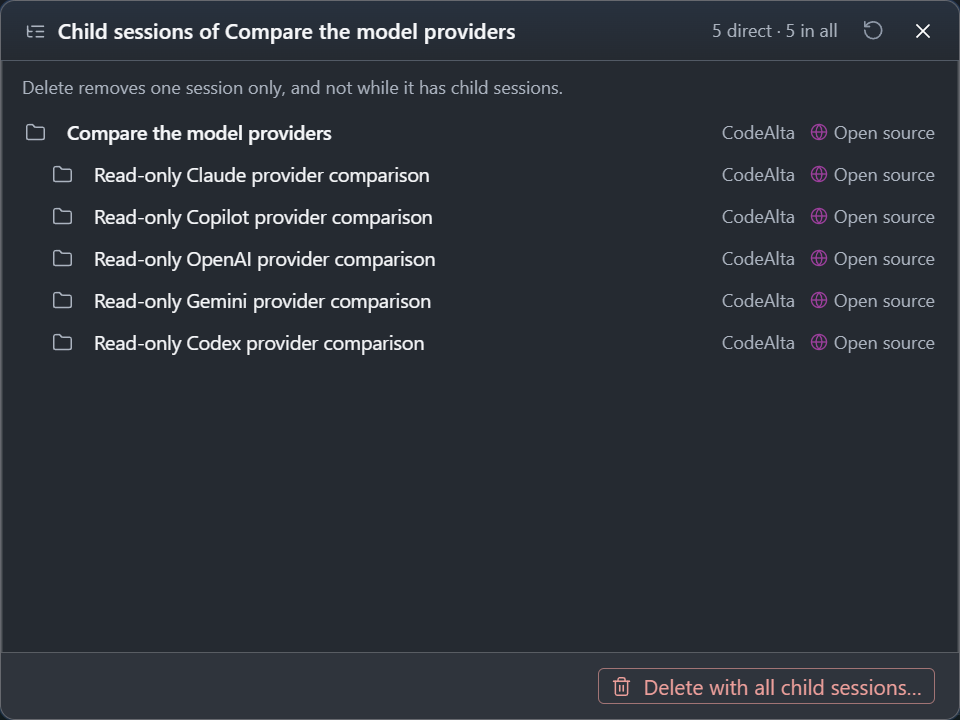The width and height of the screenshot is (960, 720).
Task: Click the tree list icon beside dialog title
Action: pos(36,31)
